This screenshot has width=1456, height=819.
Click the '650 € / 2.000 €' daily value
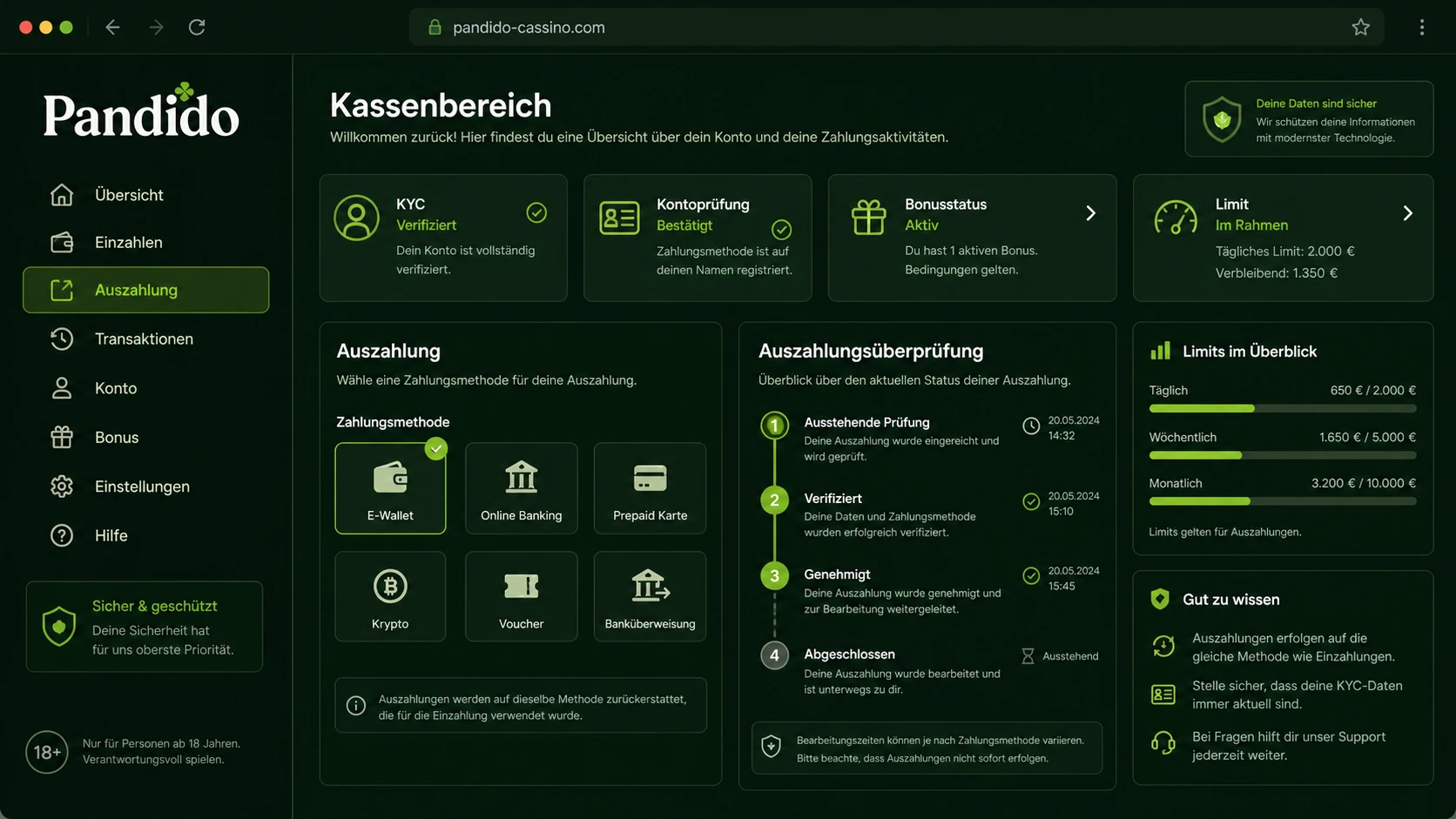point(1373,390)
